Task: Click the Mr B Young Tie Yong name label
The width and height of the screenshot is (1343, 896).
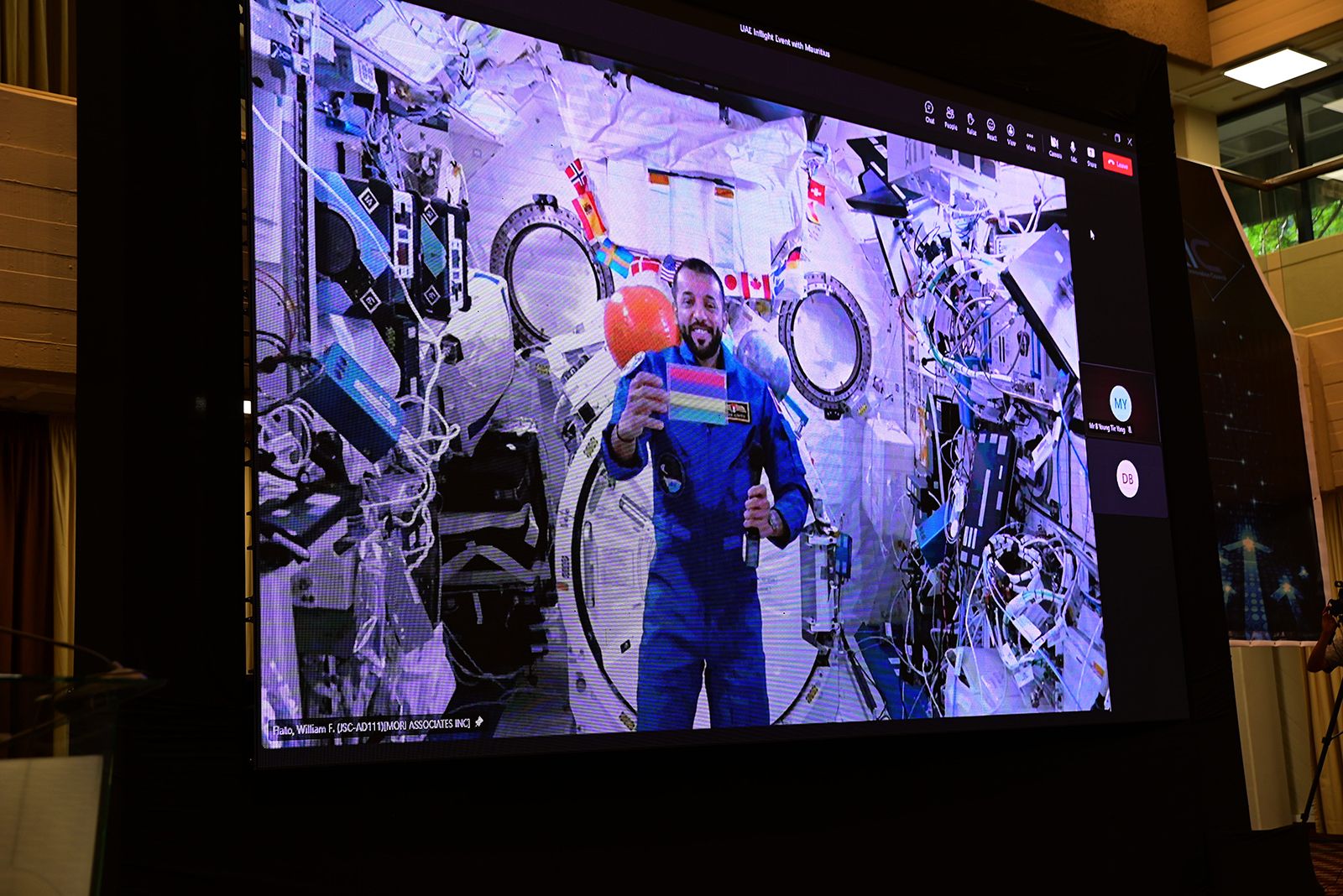Action: point(1108,428)
